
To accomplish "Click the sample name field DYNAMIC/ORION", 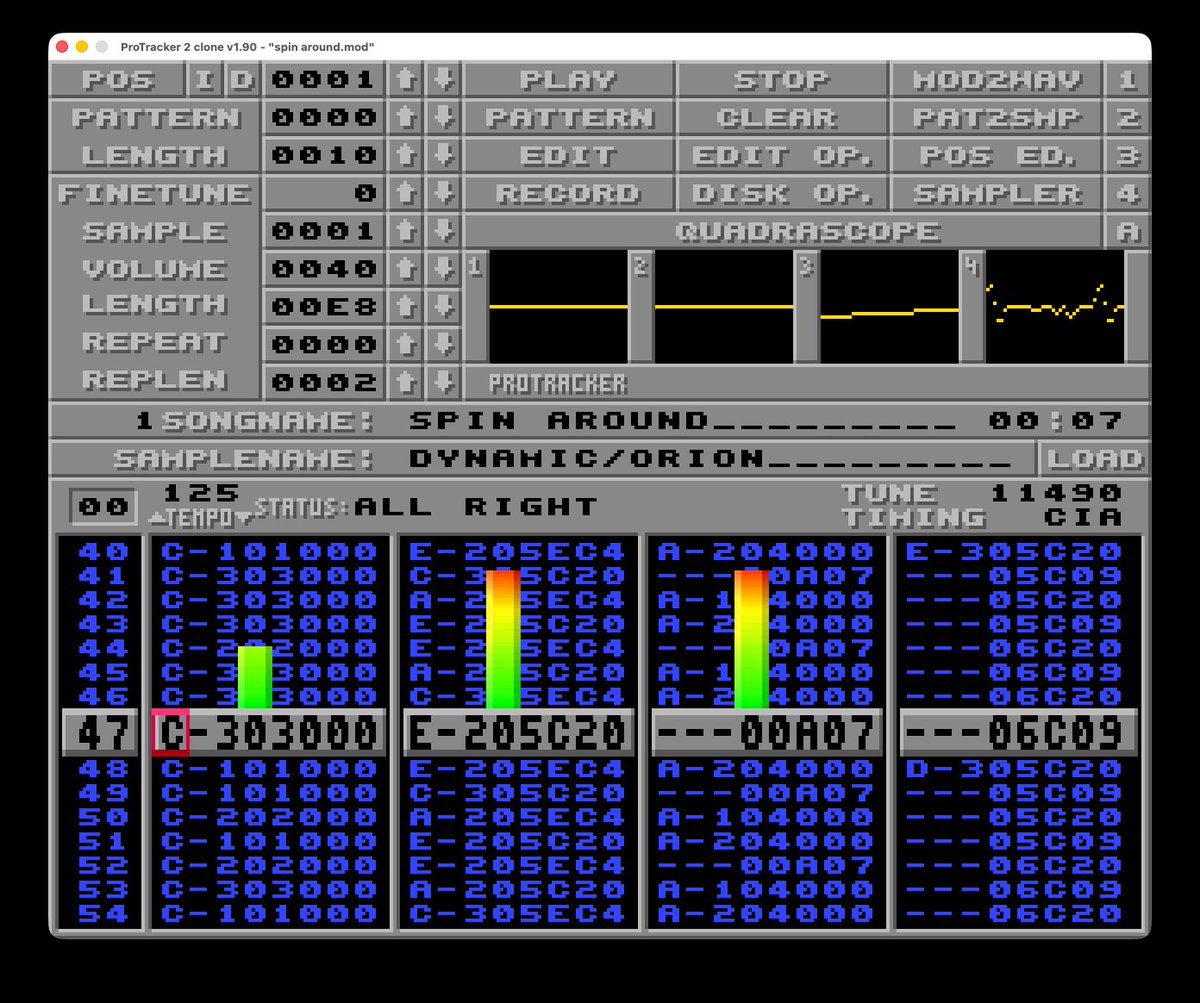I will [x=711, y=459].
